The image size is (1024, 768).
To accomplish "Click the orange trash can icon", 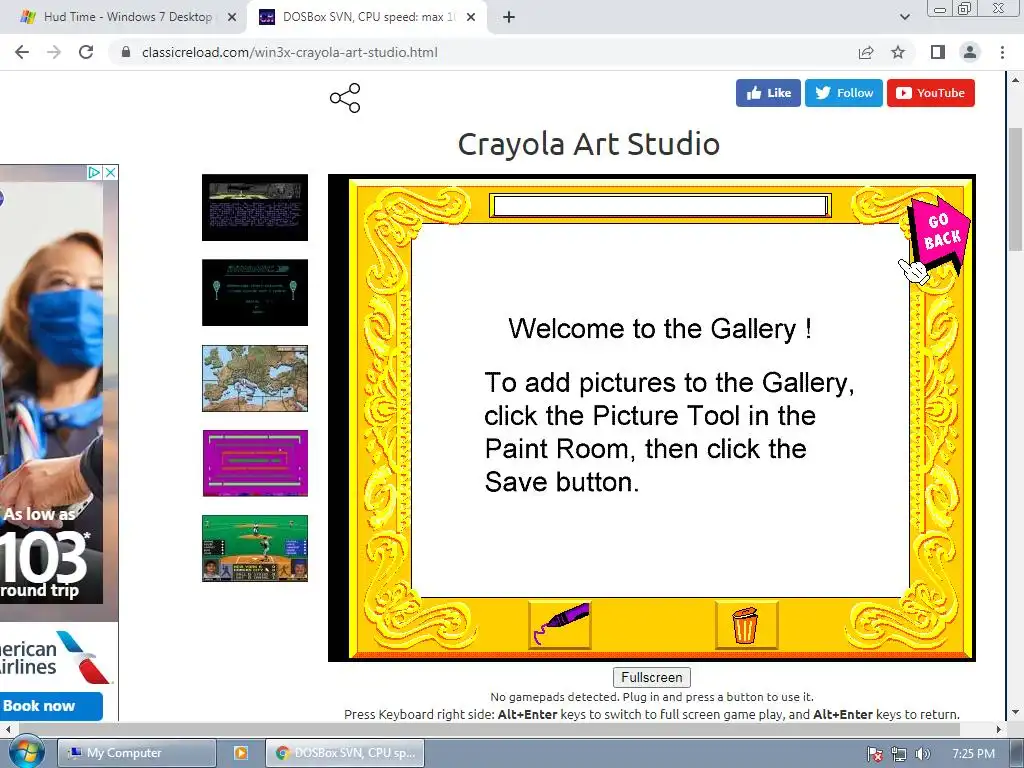I will [745, 625].
